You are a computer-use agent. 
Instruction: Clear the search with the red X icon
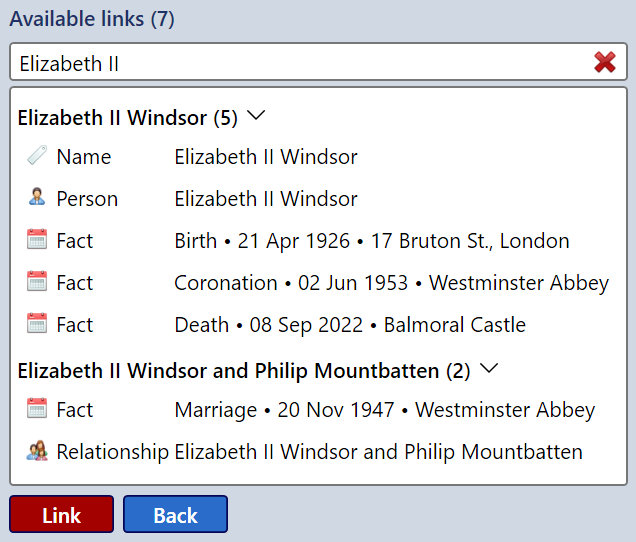605,62
